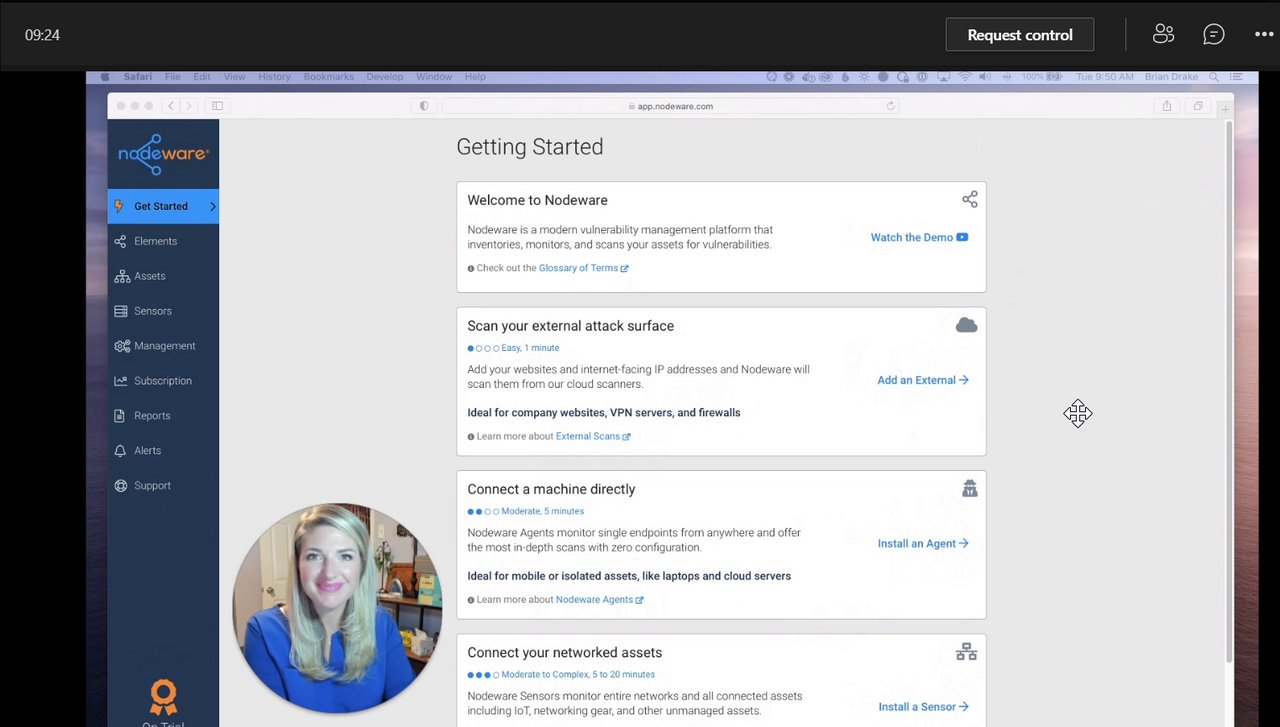
Task: Open the Reports document icon
Action: (x=121, y=416)
